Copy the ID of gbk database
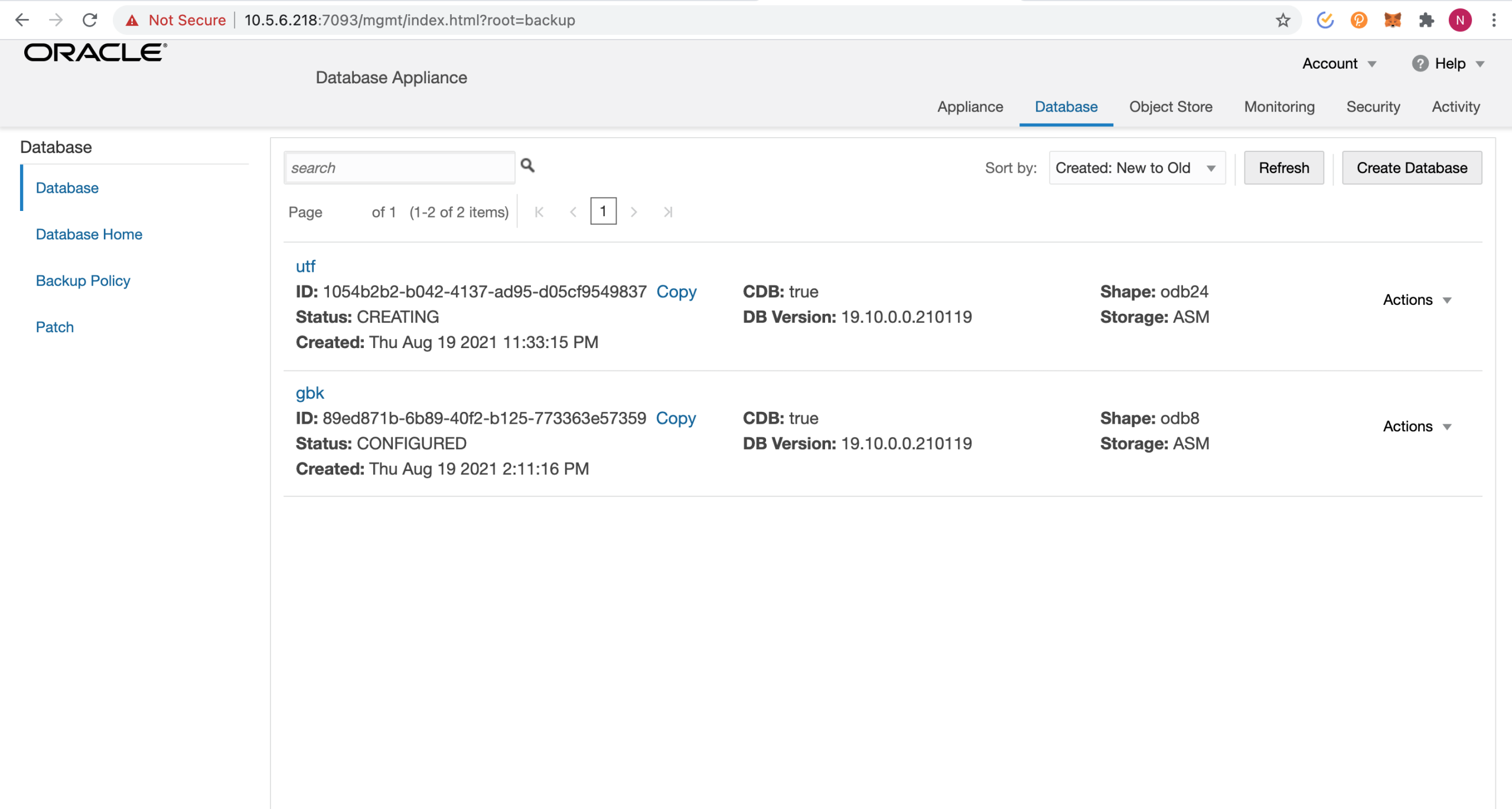This screenshot has width=1512, height=809. click(x=676, y=418)
